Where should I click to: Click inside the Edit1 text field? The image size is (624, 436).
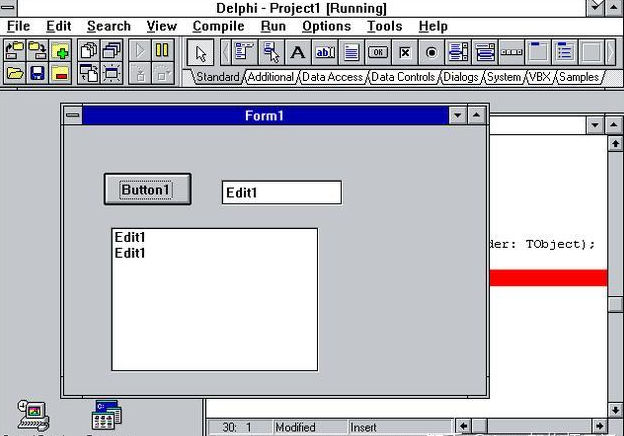(281, 192)
